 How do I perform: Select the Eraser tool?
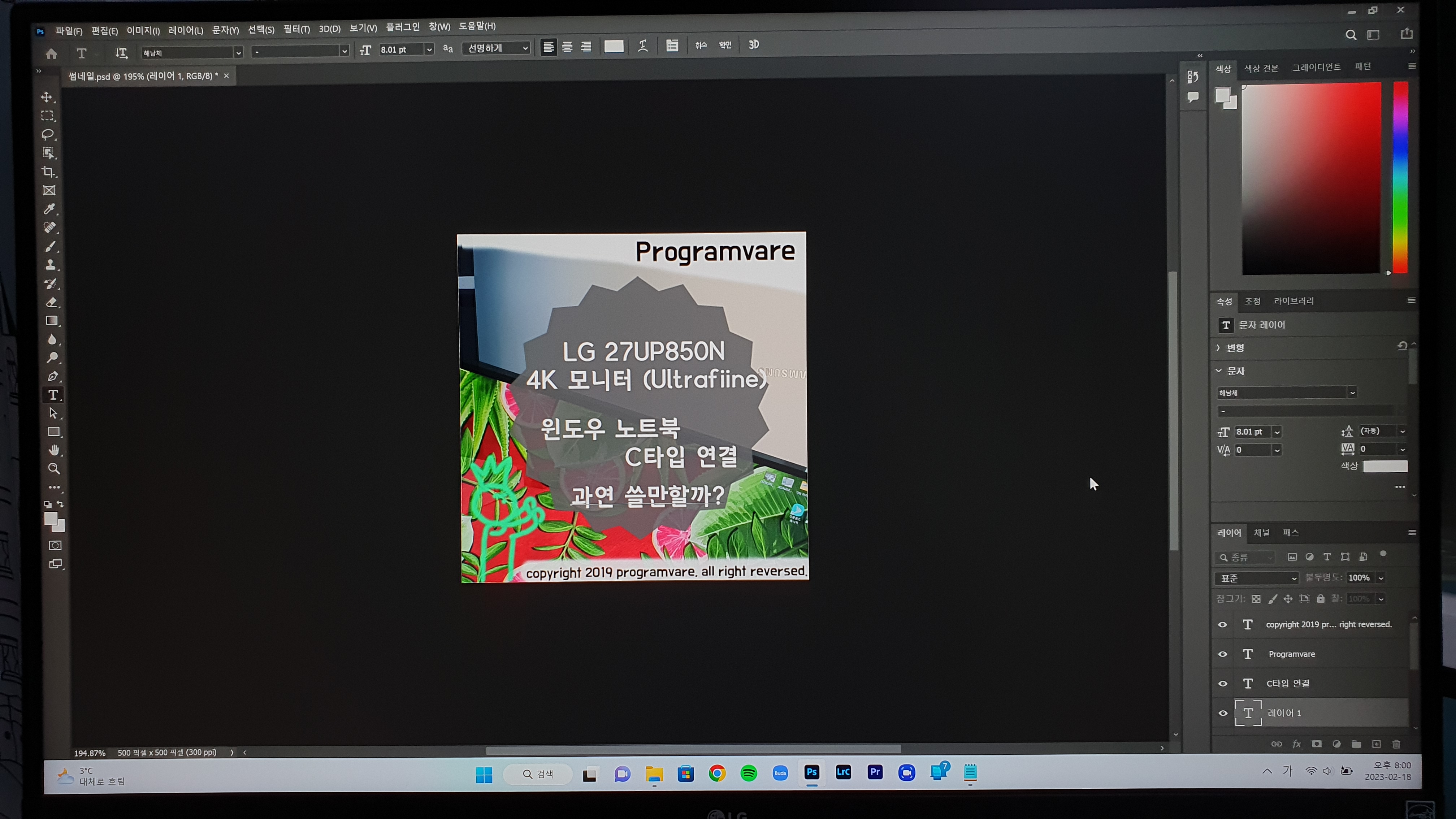click(51, 302)
